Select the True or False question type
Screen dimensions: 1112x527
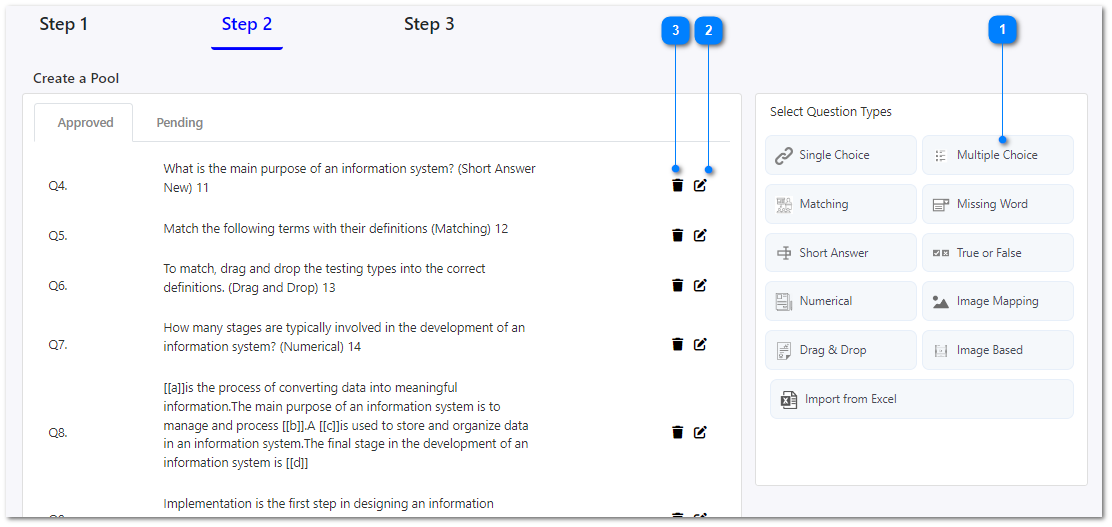(997, 253)
